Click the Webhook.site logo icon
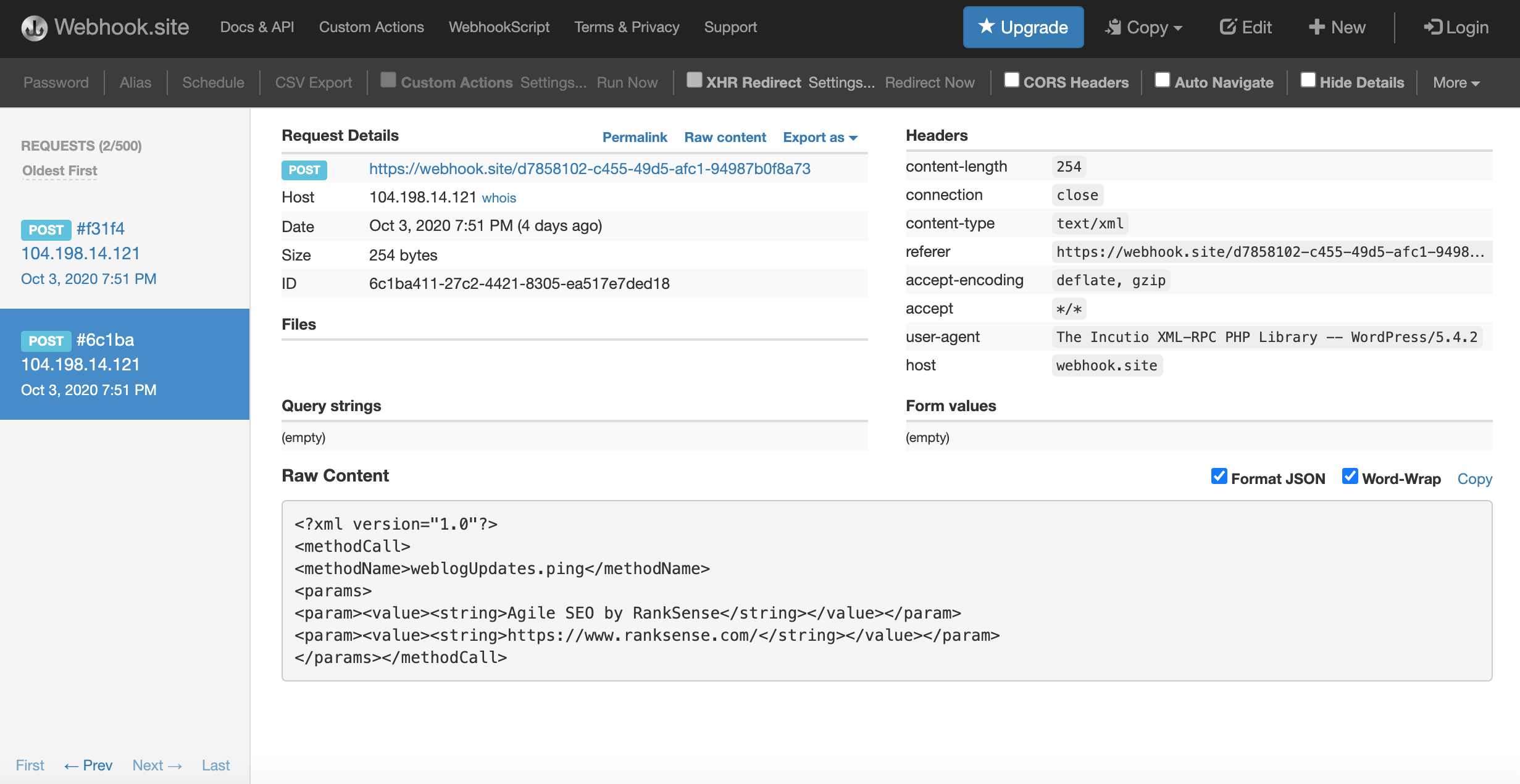 (34, 27)
